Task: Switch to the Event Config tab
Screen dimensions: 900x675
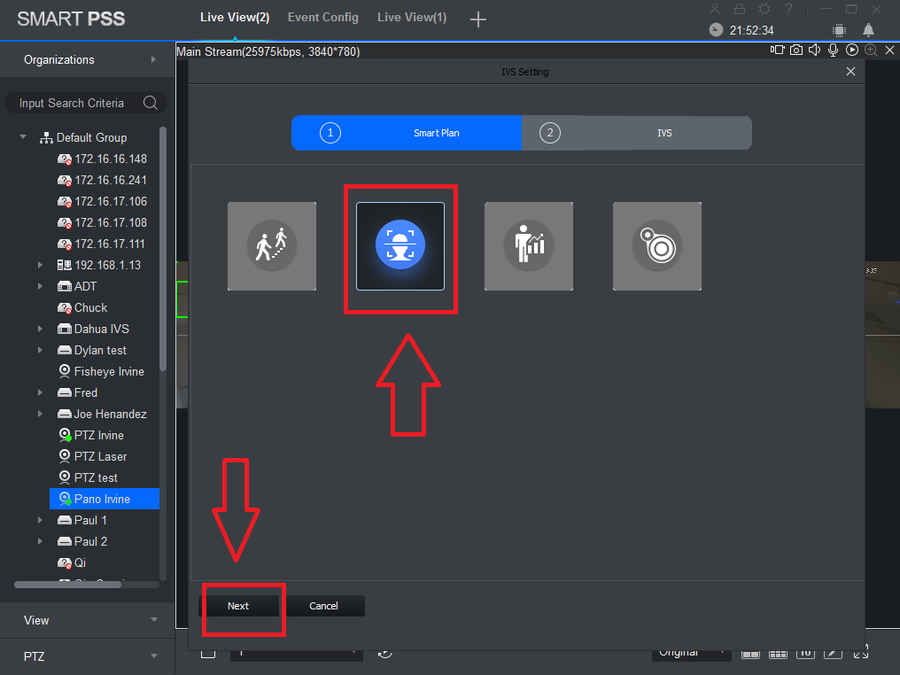Action: (x=323, y=18)
